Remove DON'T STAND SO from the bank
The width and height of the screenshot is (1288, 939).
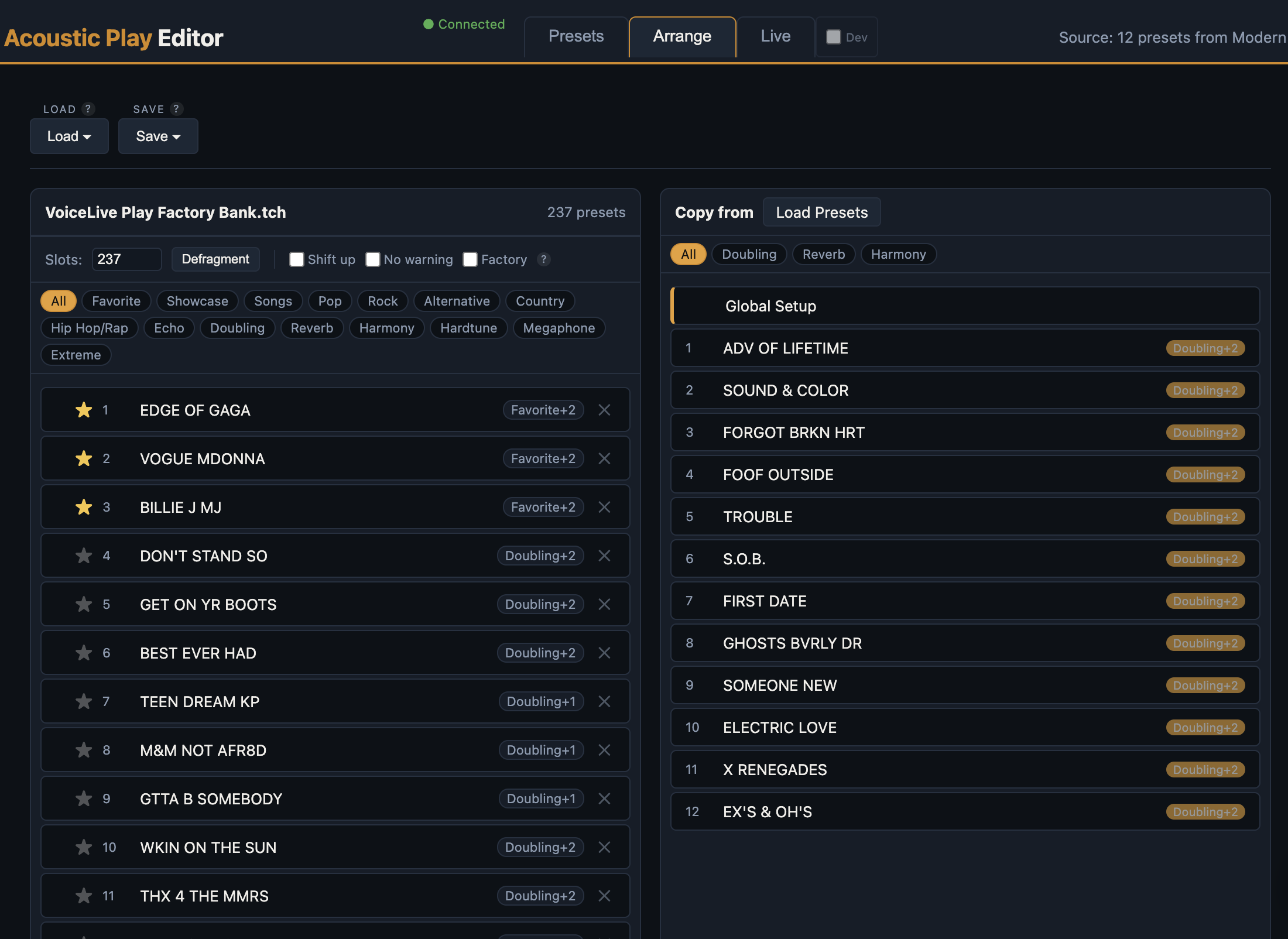pyautogui.click(x=605, y=556)
